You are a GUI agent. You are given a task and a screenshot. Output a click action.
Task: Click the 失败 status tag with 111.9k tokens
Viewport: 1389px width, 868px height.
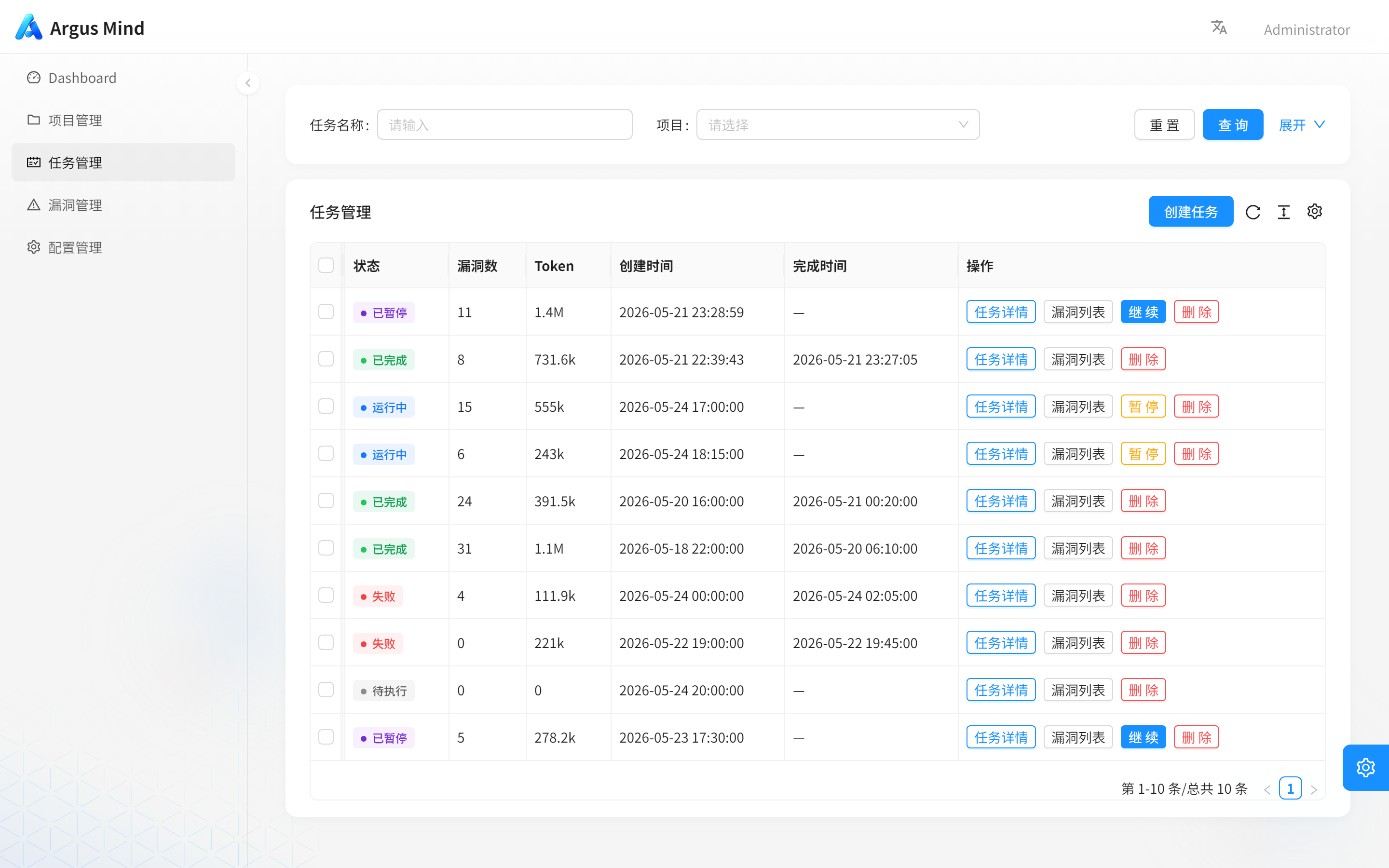378,597
